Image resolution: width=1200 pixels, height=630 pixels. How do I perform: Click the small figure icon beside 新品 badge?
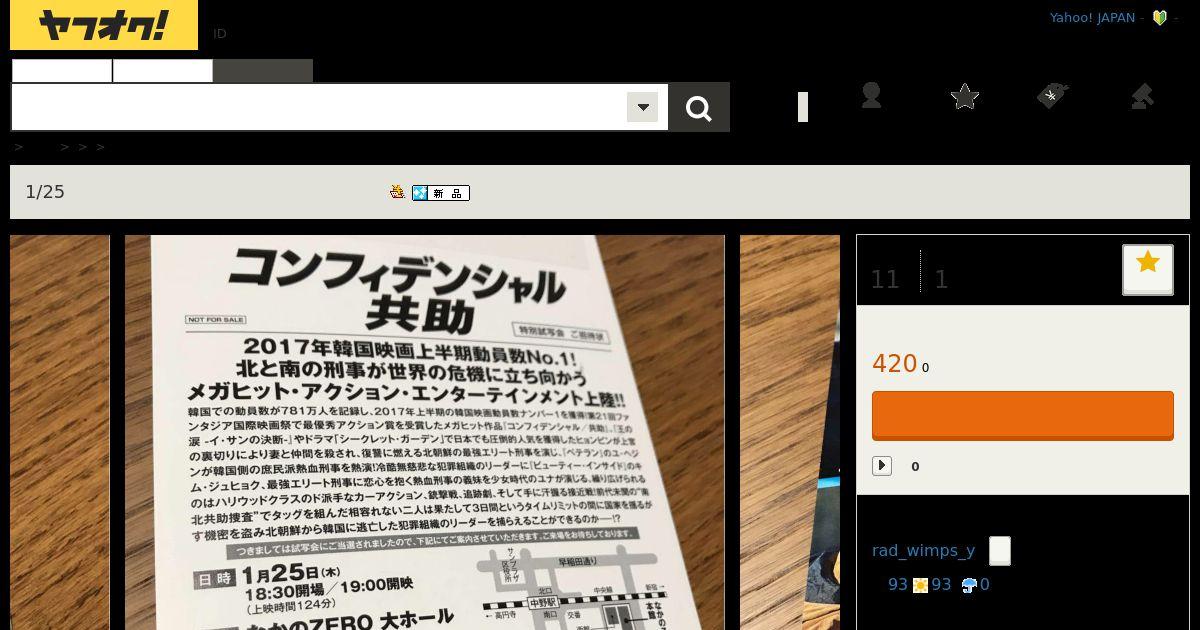(x=397, y=192)
